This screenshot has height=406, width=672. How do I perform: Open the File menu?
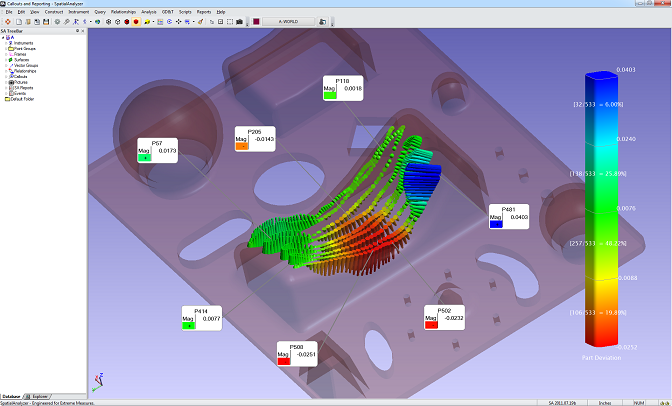pyautogui.click(x=9, y=12)
